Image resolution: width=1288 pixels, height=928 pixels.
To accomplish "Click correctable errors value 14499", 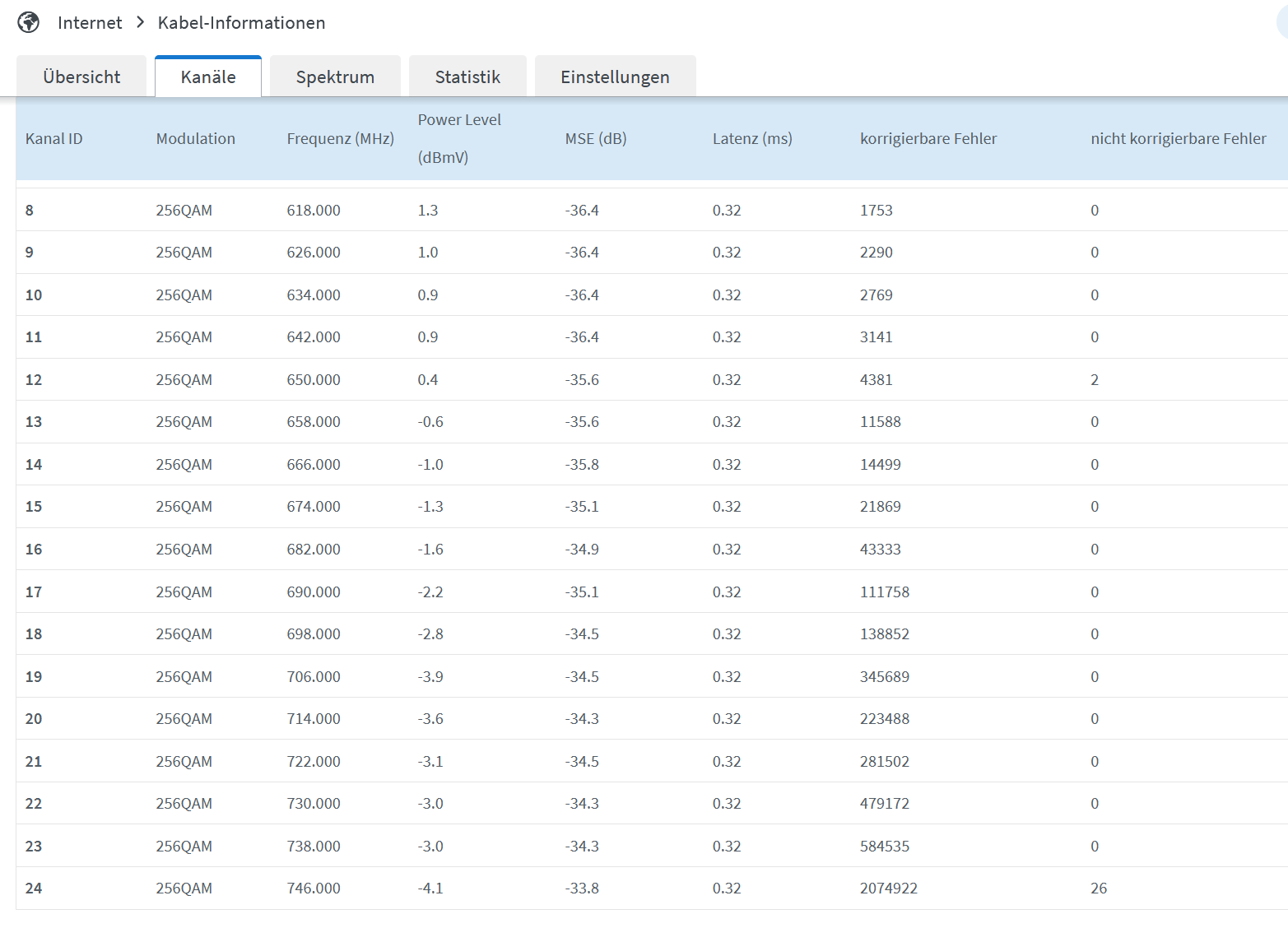I will coord(881,465).
